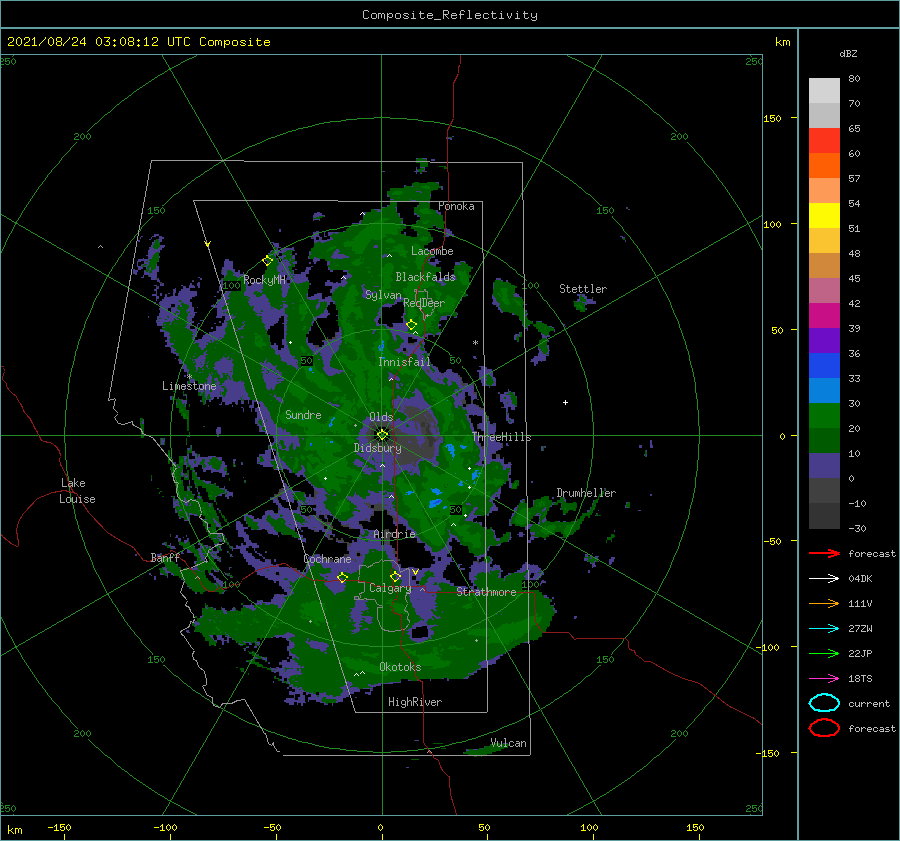Click the Calgary city label

pyautogui.click(x=390, y=588)
